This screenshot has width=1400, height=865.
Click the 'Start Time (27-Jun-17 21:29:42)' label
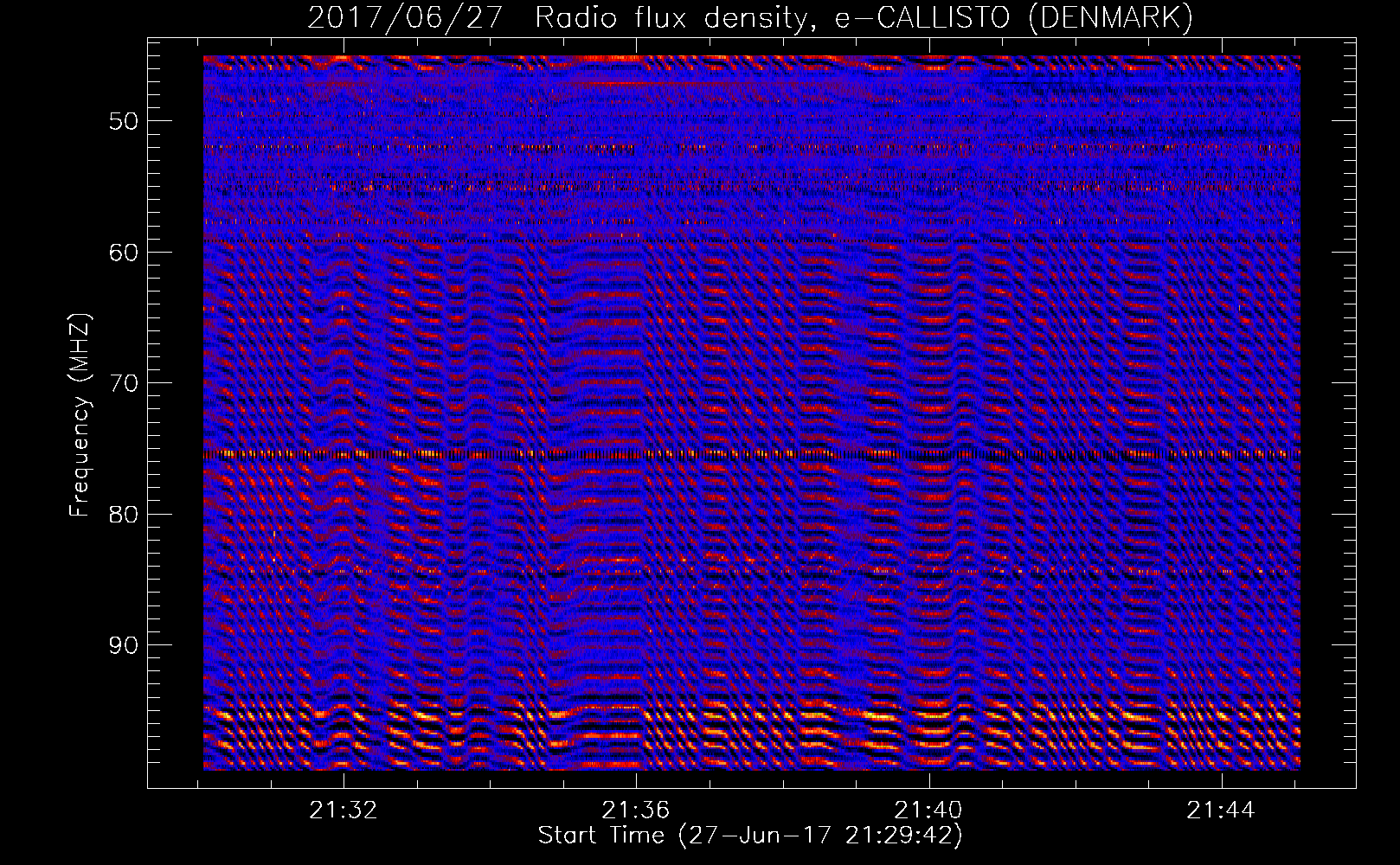(750, 836)
